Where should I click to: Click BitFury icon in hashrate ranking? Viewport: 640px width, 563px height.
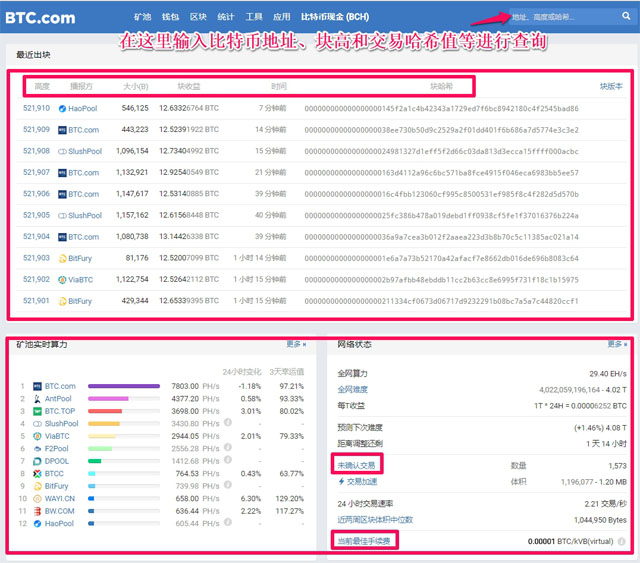(x=37, y=486)
